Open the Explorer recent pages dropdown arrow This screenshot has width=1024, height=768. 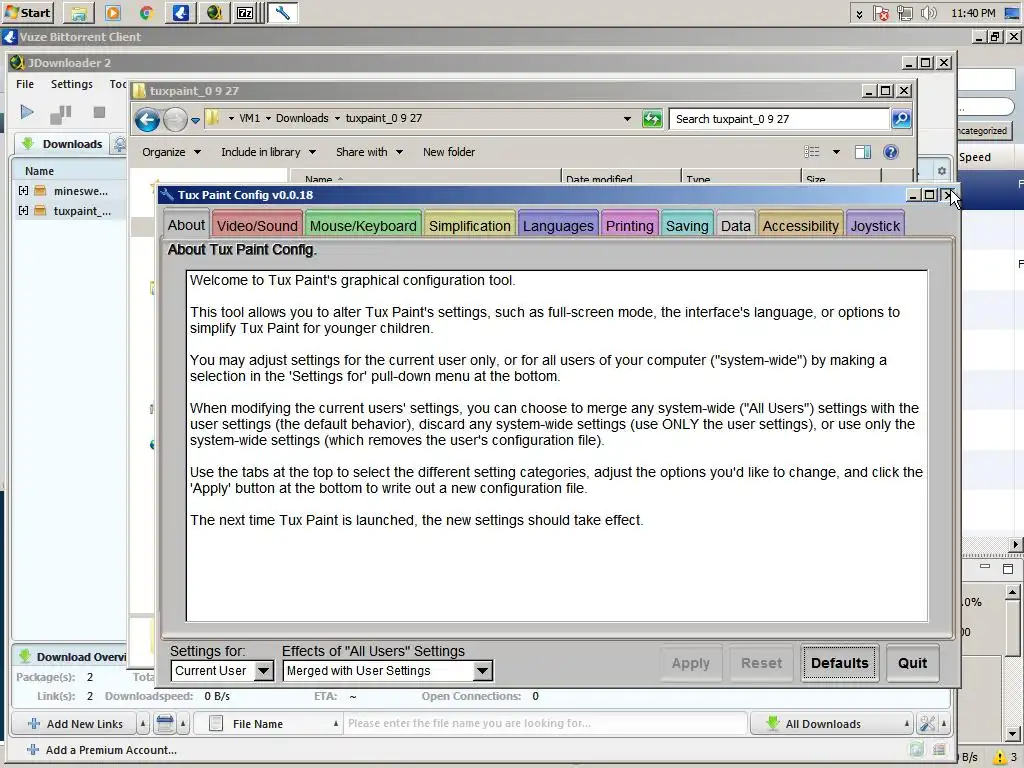(195, 120)
